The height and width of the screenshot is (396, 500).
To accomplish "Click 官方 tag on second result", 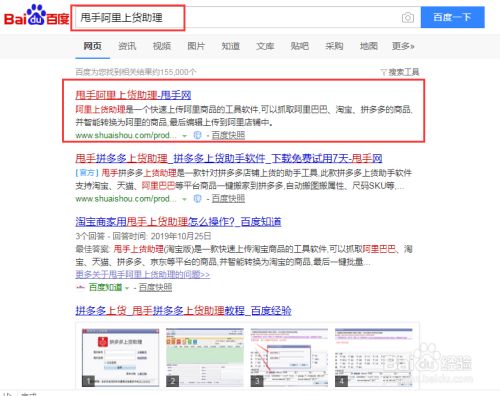I will pos(87,173).
